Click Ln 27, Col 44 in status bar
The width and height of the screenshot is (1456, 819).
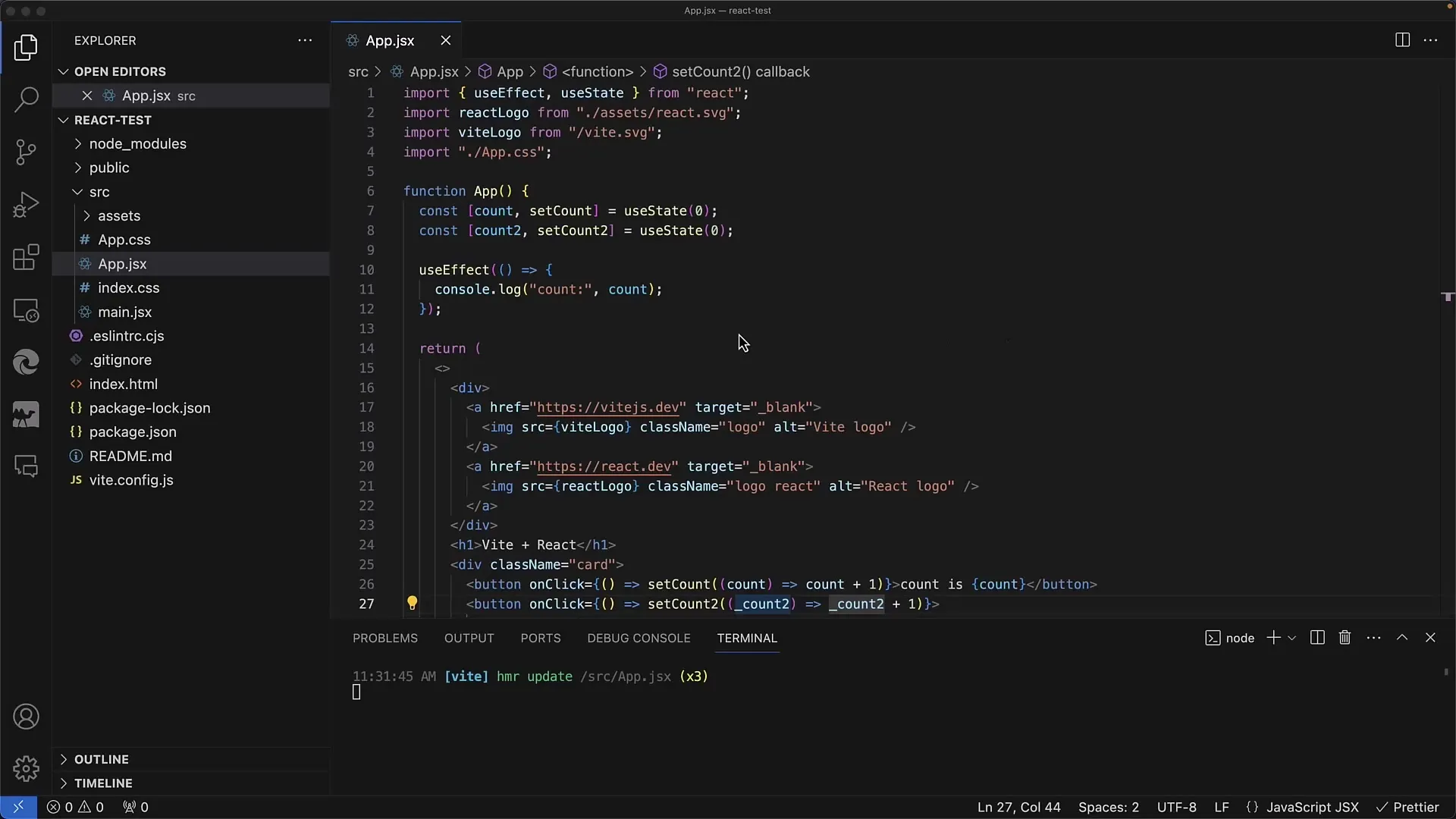click(1018, 807)
